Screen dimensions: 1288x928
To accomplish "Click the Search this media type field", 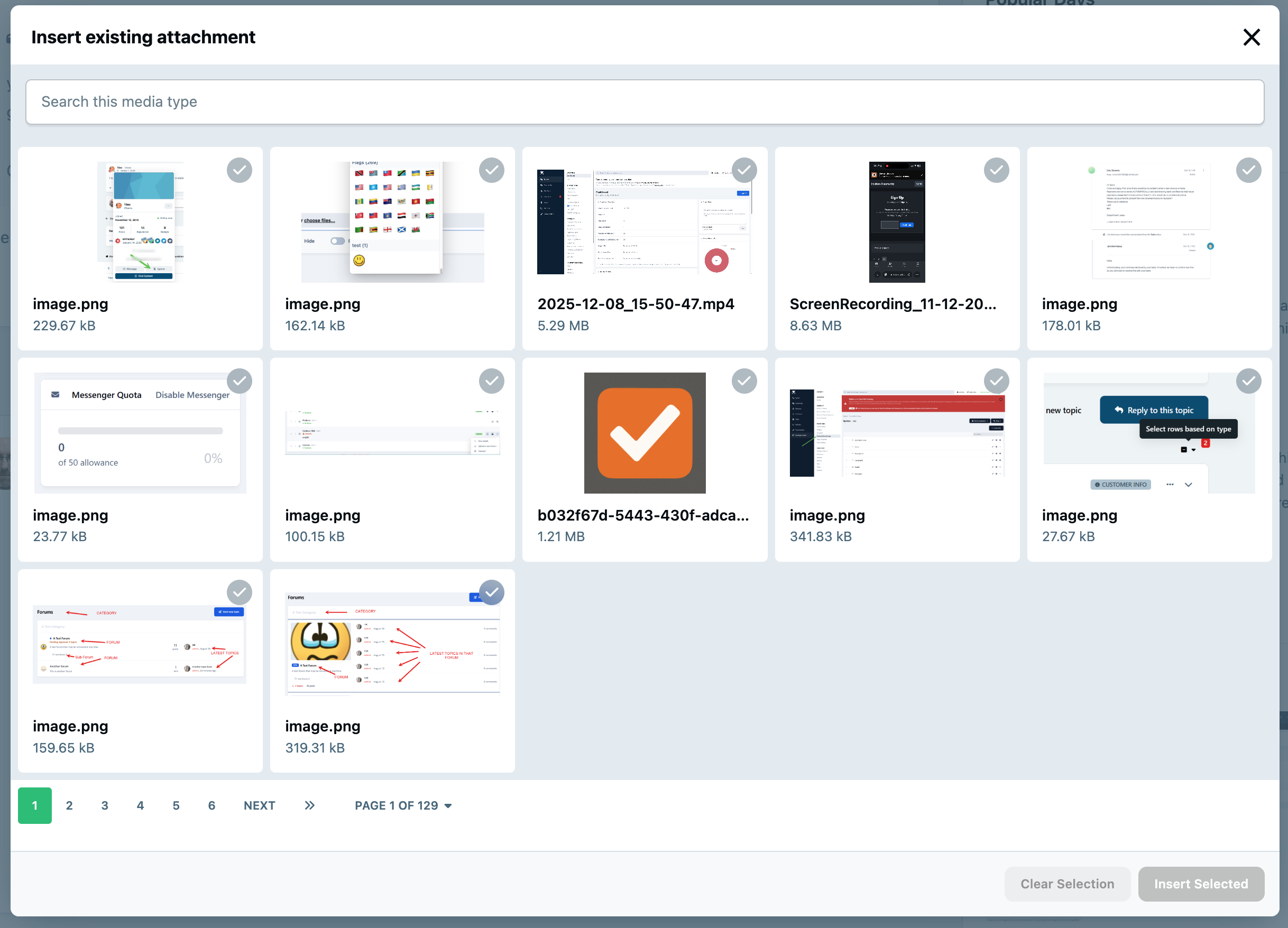I will click(x=645, y=101).
